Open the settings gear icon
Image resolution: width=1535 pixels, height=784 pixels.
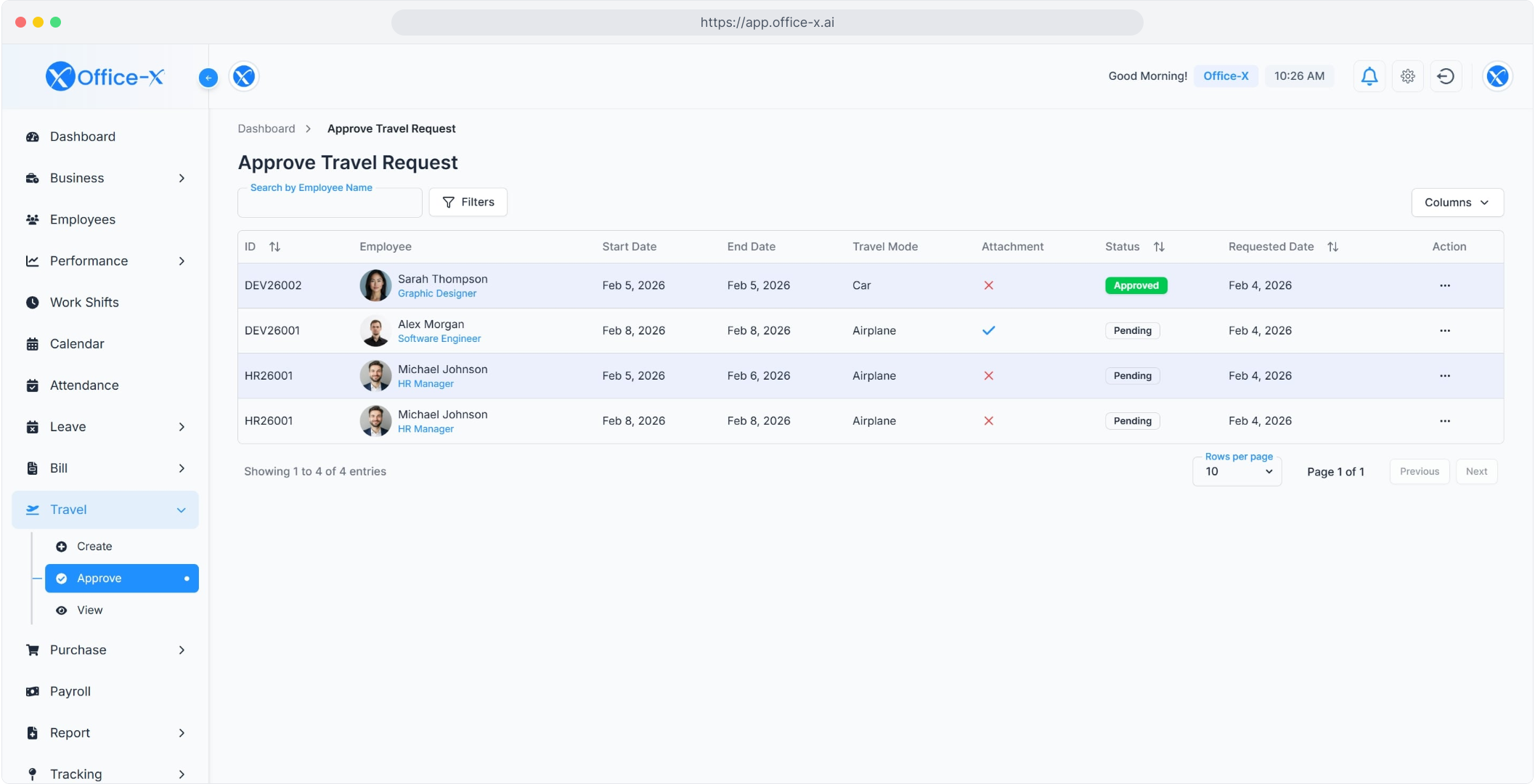(1407, 76)
